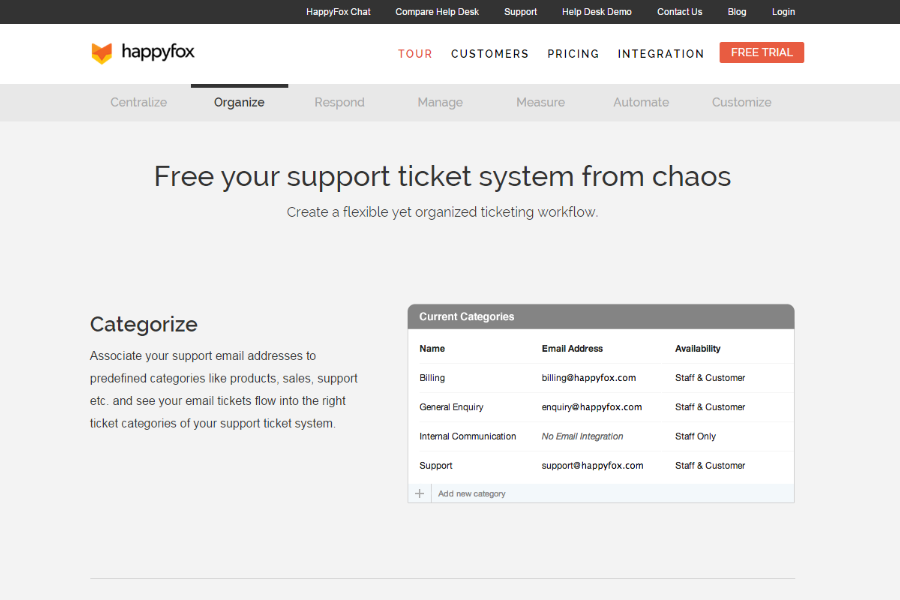The image size is (900, 600).
Task: Open the Automate tab
Action: click(x=641, y=102)
